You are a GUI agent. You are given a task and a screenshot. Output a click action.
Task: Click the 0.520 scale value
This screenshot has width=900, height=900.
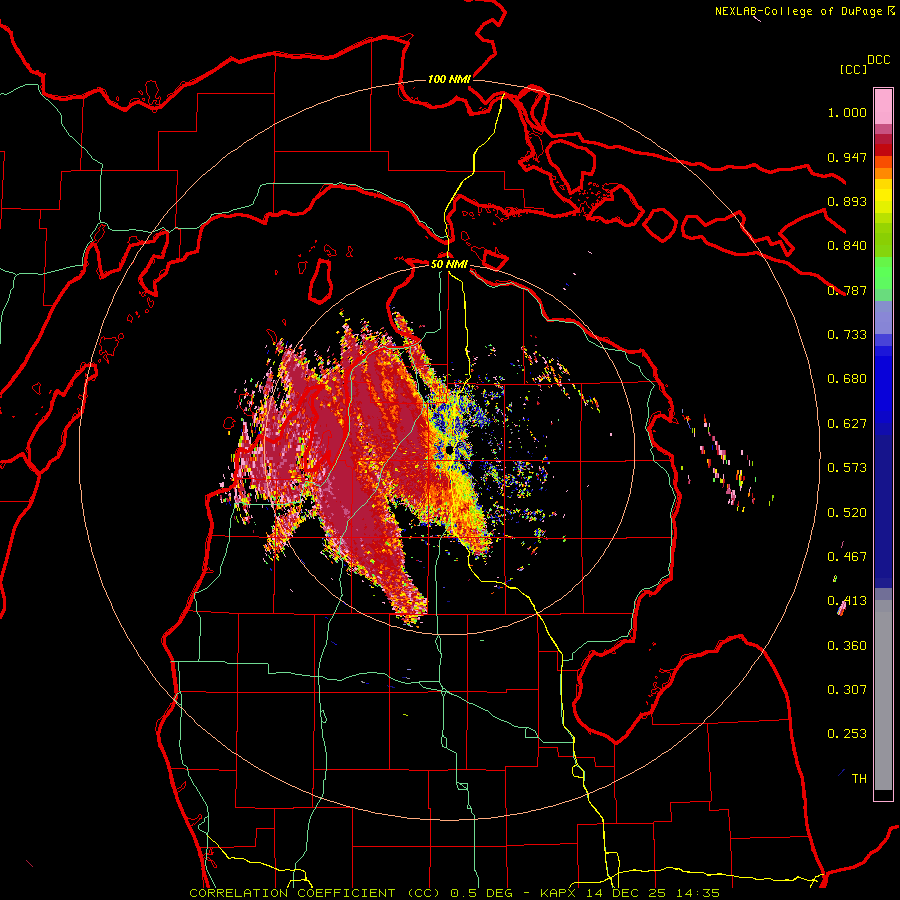[x=847, y=513]
